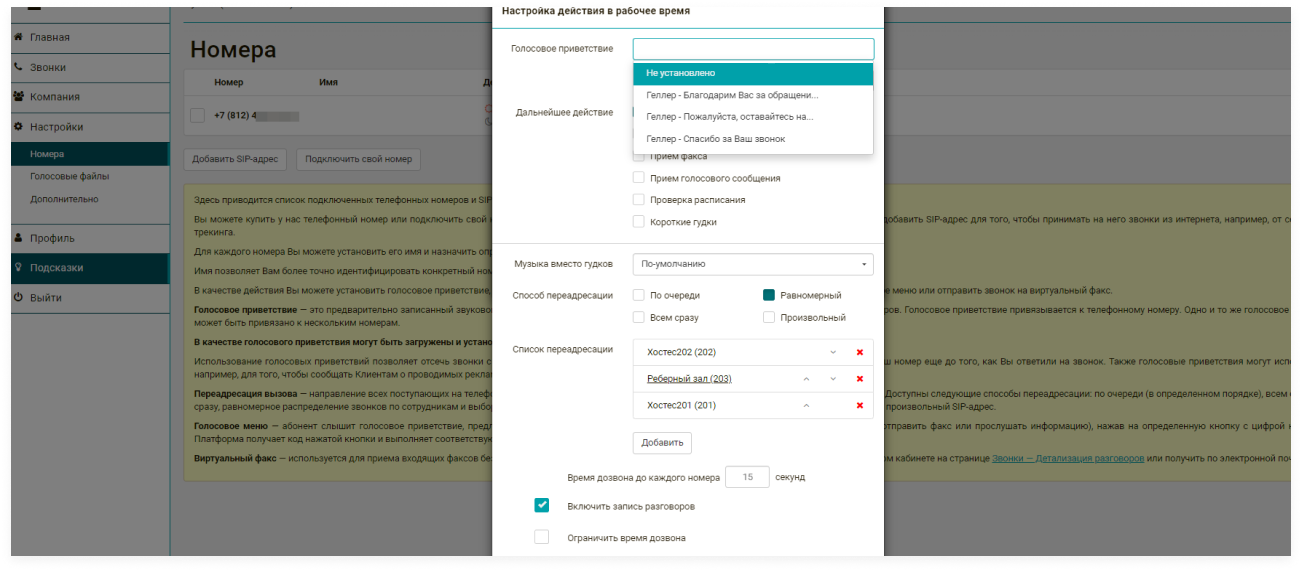Click the phone icon beside Звонки
This screenshot has height=571, width=1302.
[x=18, y=67]
